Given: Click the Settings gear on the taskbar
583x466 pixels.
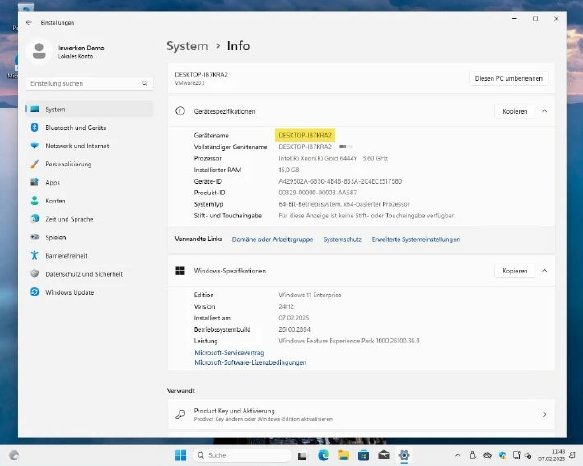Looking at the screenshot, I should tap(404, 455).
